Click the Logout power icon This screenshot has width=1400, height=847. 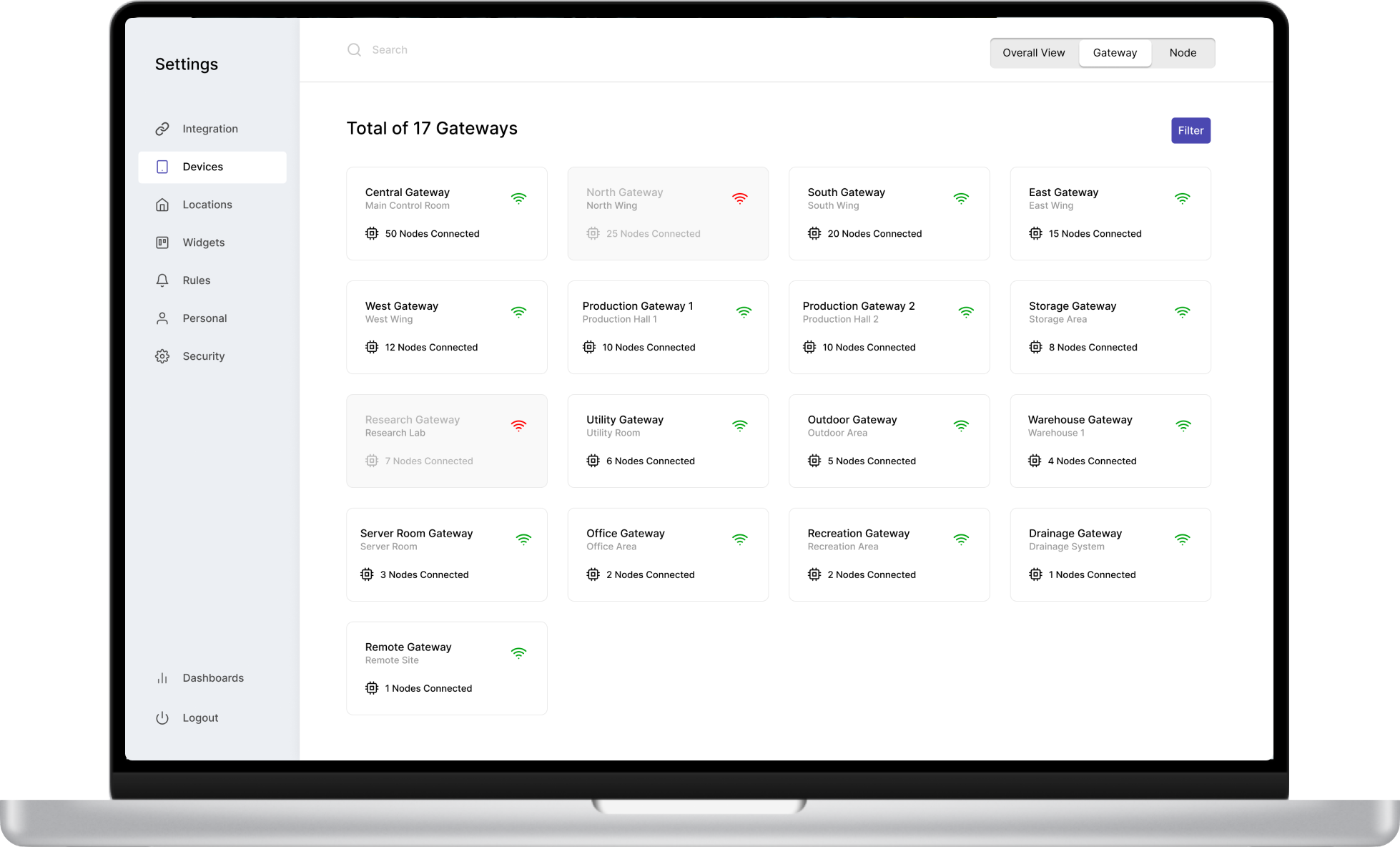coord(162,718)
